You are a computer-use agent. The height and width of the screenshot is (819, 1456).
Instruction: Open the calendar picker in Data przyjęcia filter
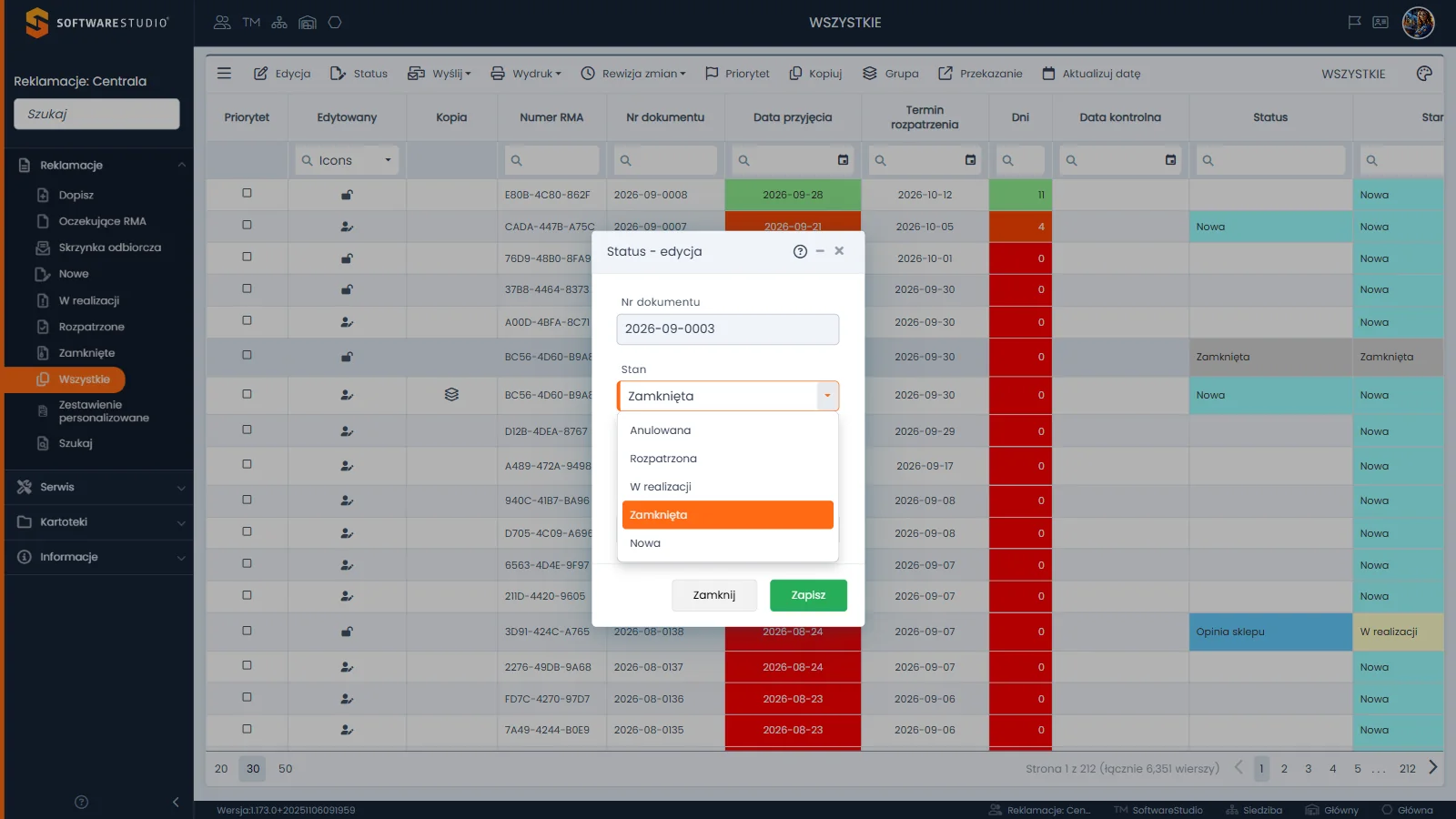click(844, 160)
